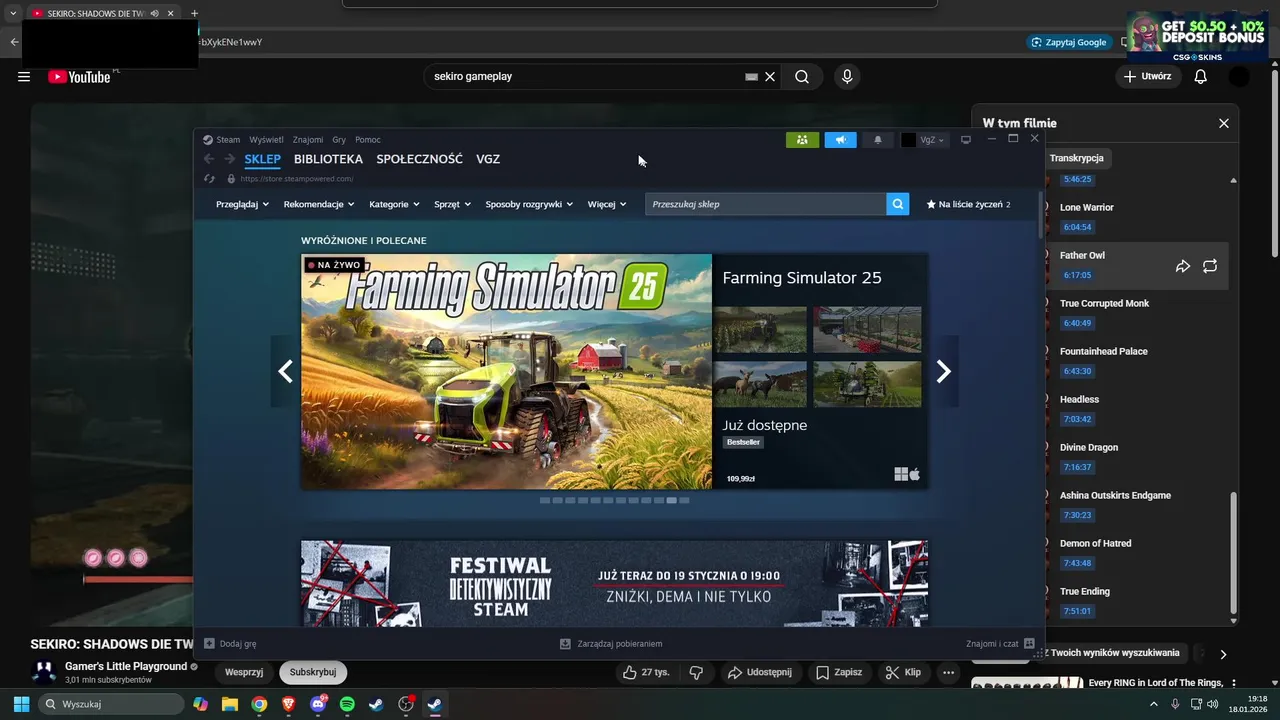1280x720 pixels.
Task: Click the Utwórz create button
Action: [1146, 76]
